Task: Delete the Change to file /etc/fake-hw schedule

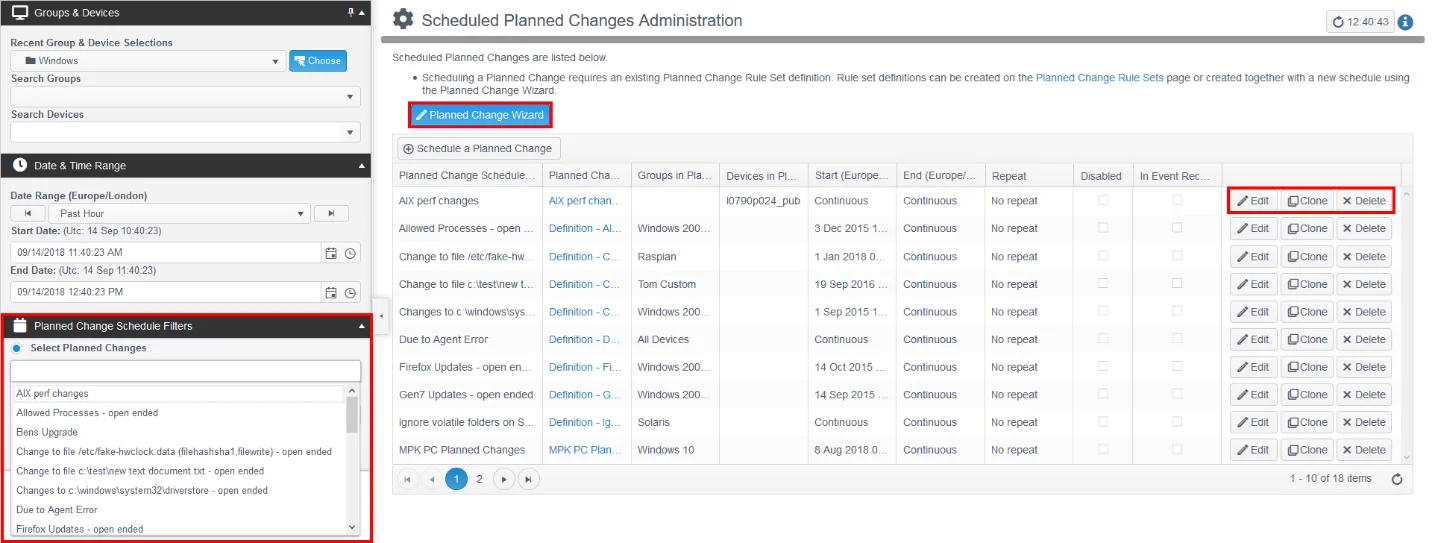Action: click(x=1364, y=257)
